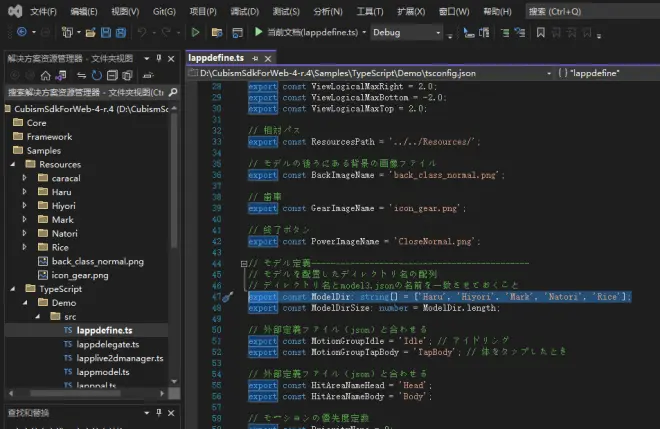Open the Debug configuration dropdown
The height and width of the screenshot is (429, 660).
click(x=406, y=32)
